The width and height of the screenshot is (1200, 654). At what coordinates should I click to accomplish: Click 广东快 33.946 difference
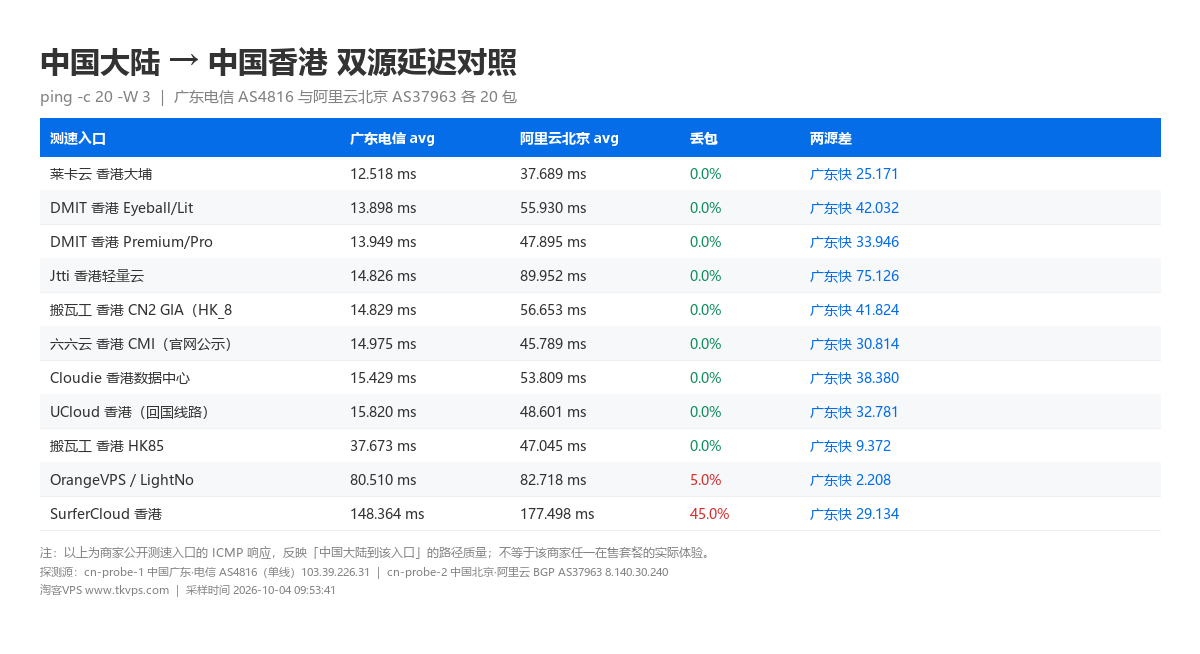point(854,242)
